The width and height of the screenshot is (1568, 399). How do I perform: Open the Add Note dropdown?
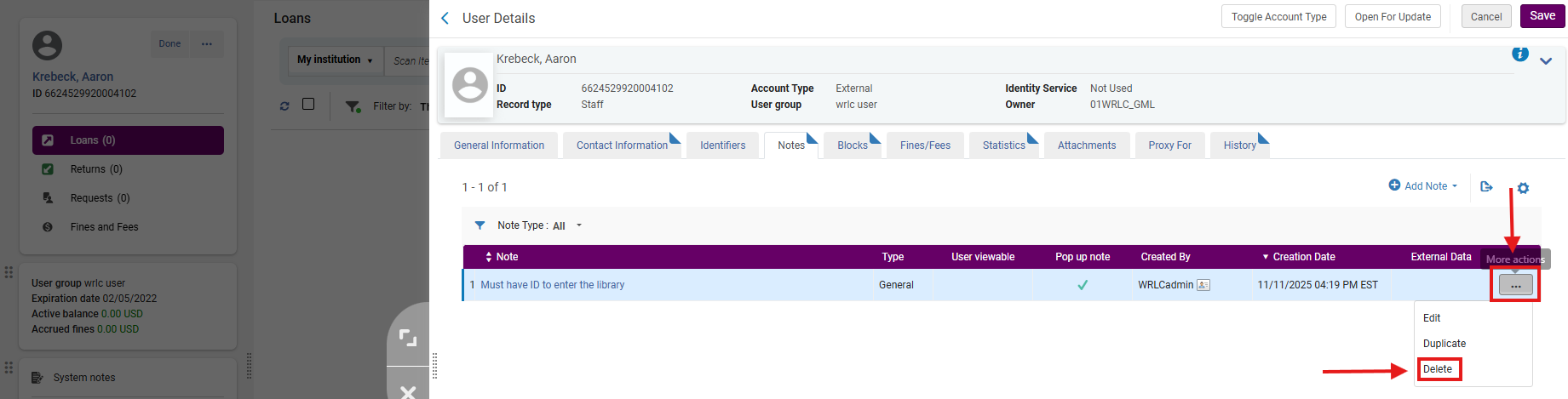click(1423, 186)
